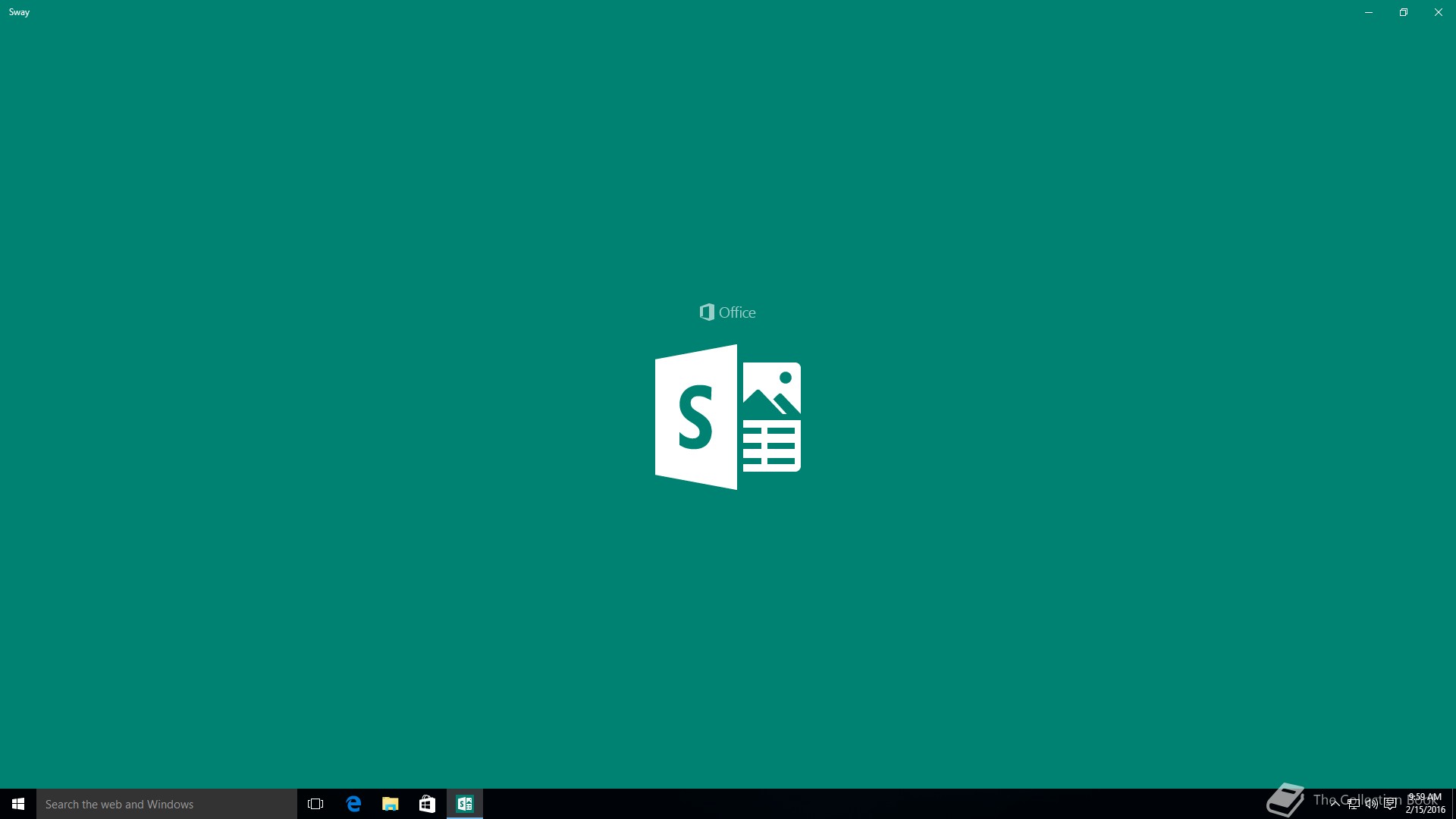
Task: Show hidden tray icons chevron
Action: tap(1335, 804)
